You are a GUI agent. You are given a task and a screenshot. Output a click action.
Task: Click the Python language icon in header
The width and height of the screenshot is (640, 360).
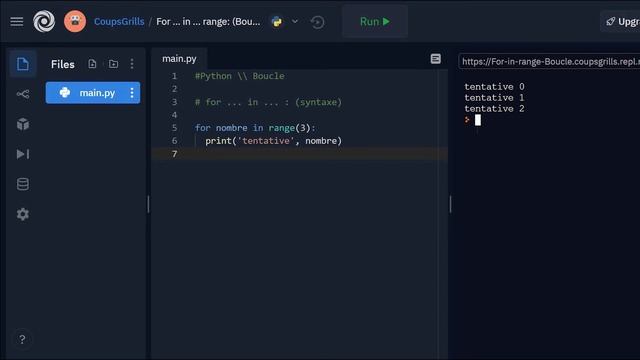[277, 22]
